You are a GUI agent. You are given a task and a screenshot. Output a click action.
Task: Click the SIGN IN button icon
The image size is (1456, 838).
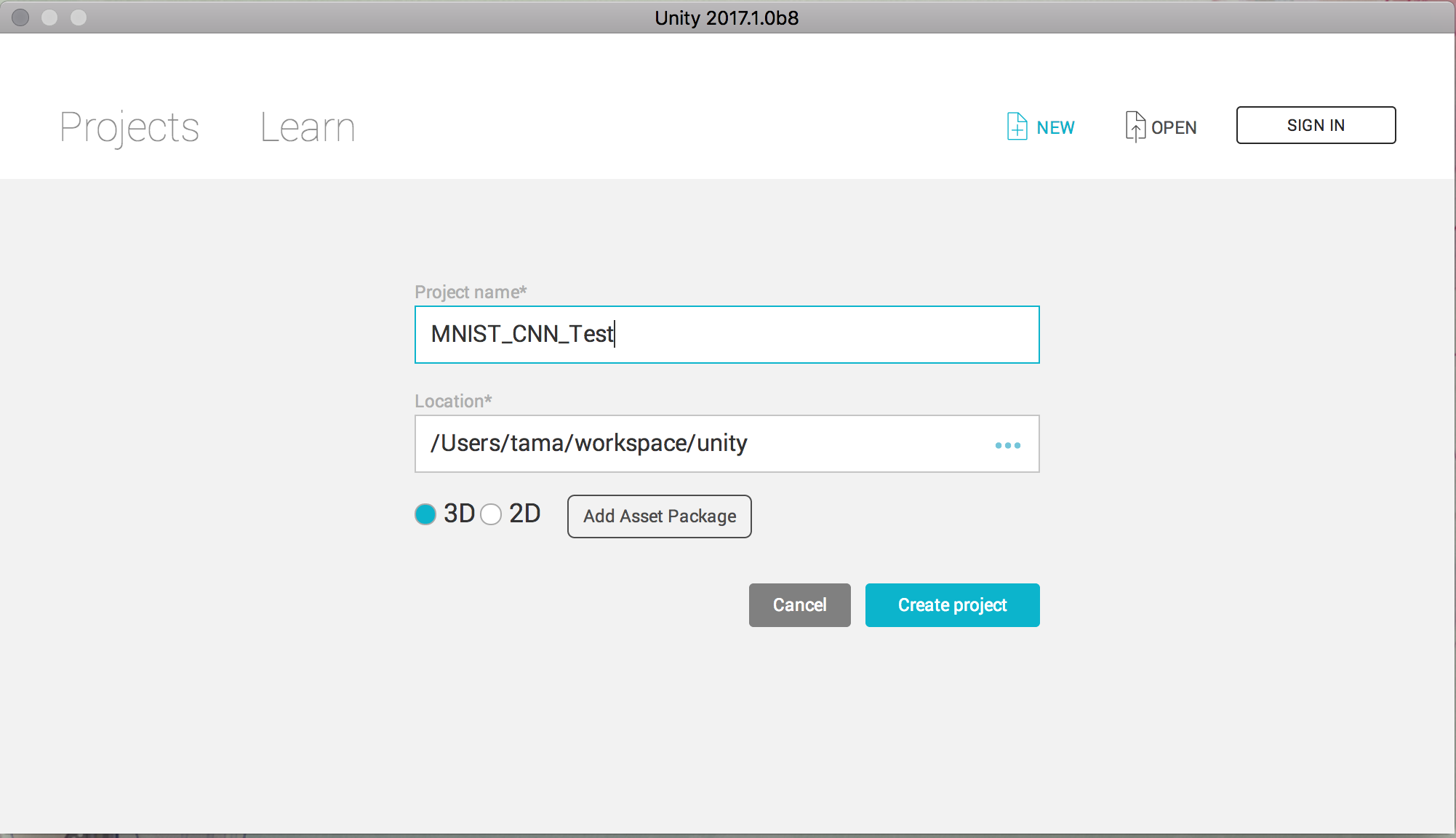coord(1315,124)
